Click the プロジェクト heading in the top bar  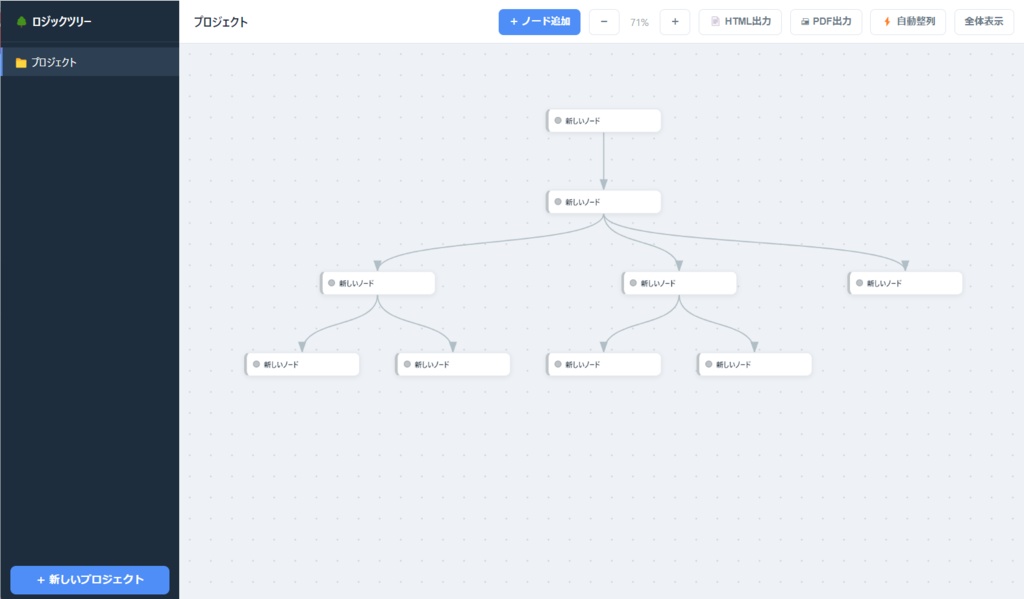pos(221,22)
